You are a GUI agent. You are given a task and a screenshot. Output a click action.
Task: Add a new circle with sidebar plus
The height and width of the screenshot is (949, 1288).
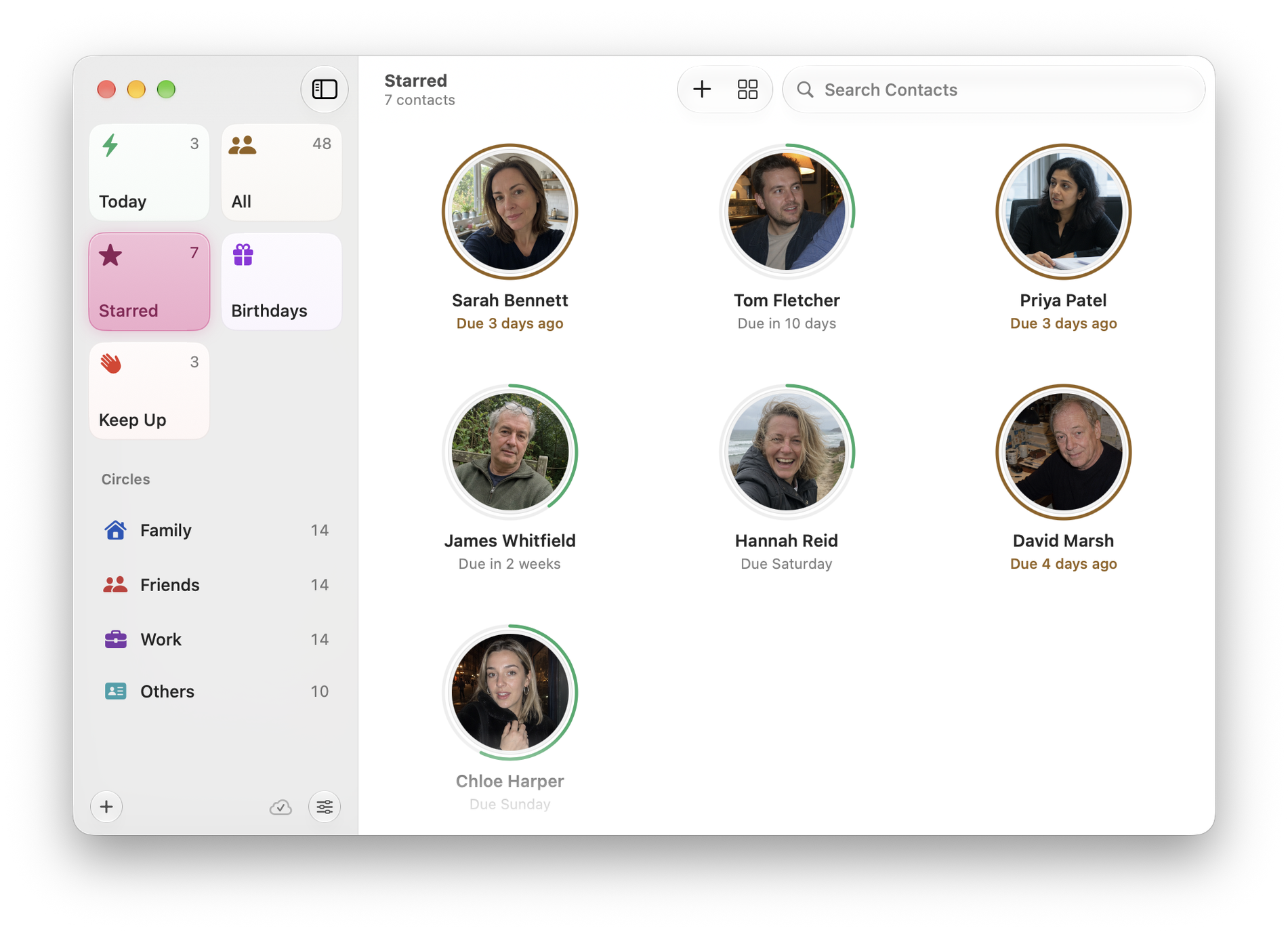click(x=106, y=807)
